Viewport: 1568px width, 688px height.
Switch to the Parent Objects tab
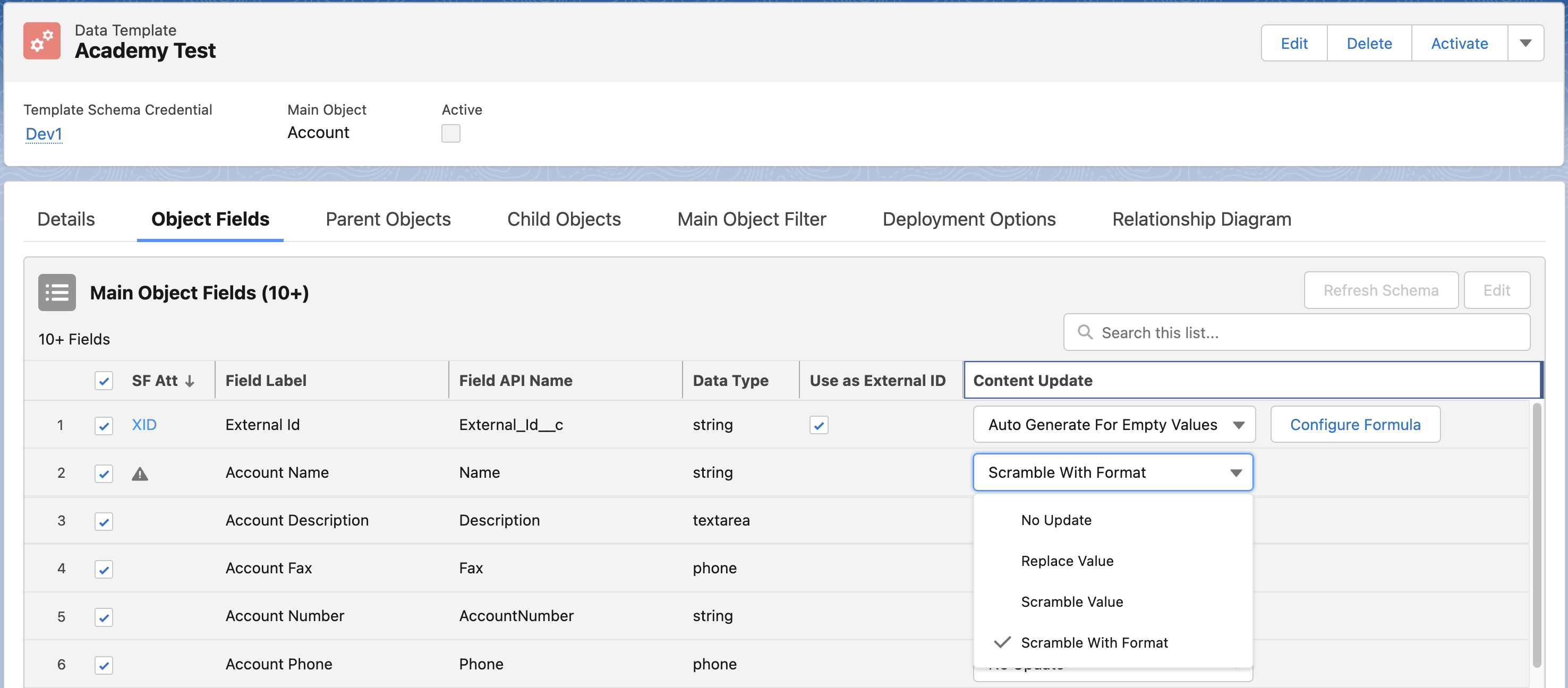[x=388, y=219]
